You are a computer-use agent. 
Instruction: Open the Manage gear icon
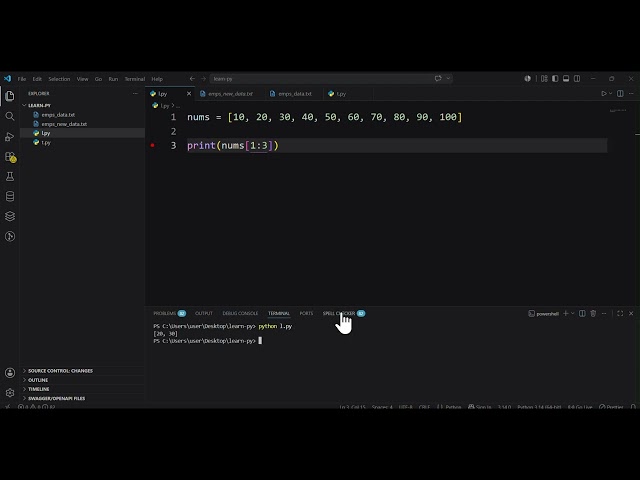click(10, 393)
